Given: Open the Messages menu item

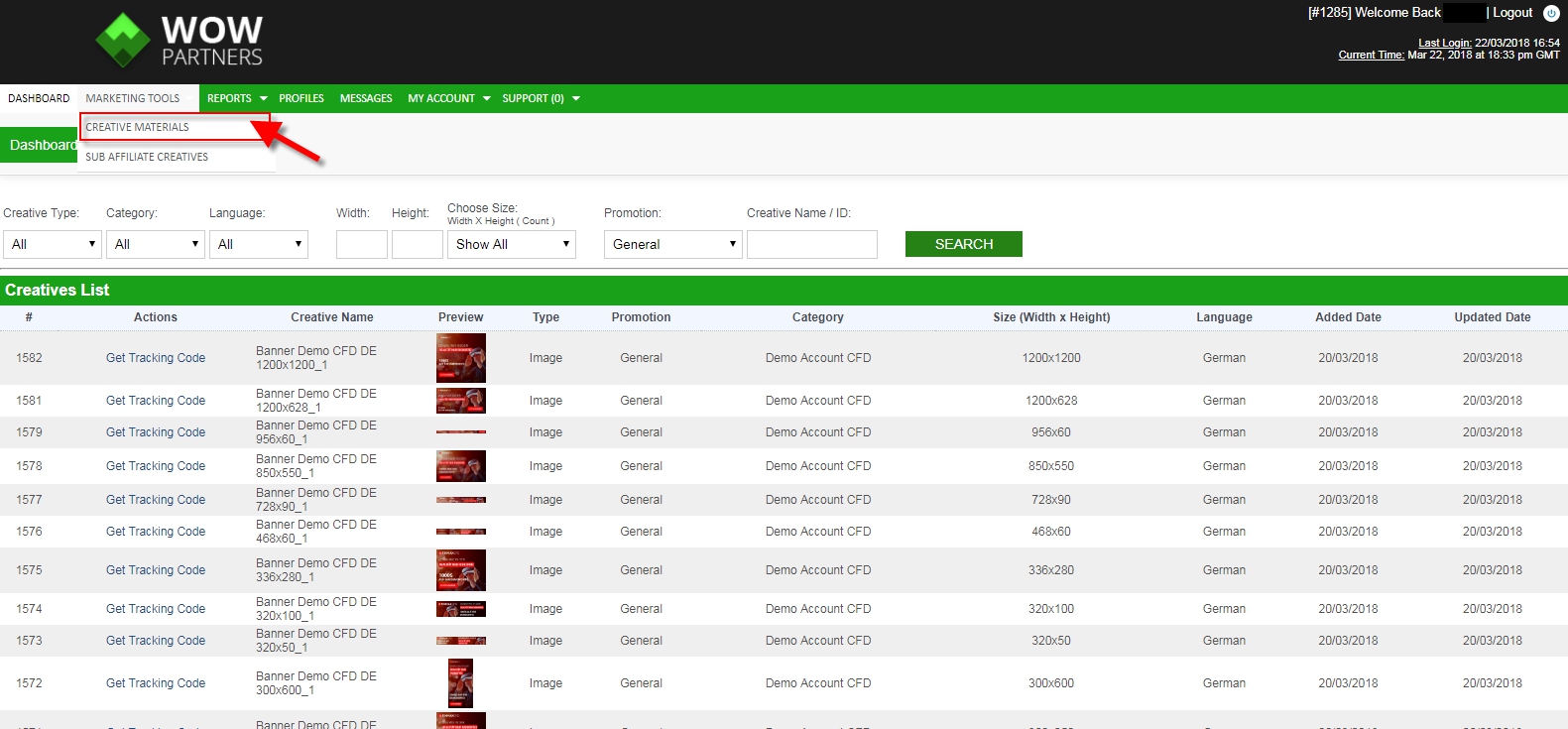Looking at the screenshot, I should pos(366,98).
